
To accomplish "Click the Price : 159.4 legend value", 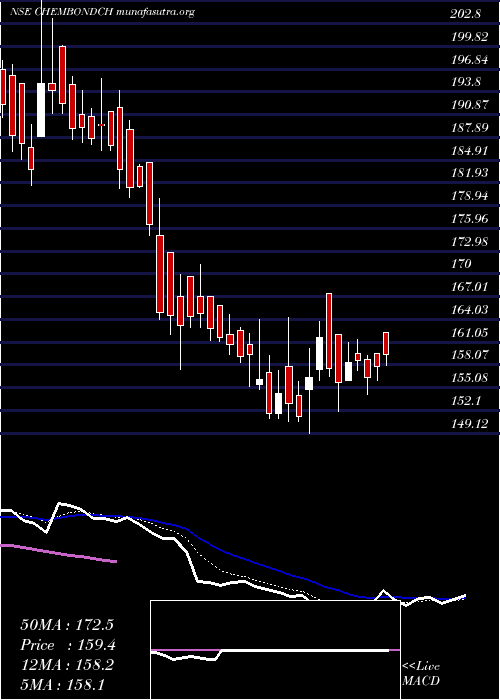I will 68,645.
